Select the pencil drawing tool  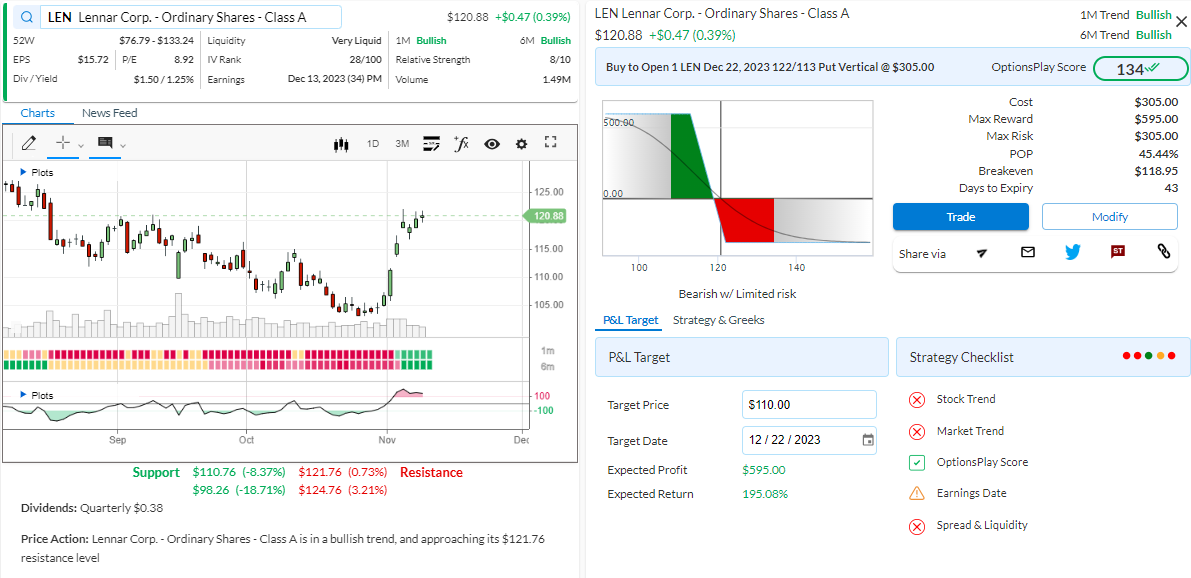point(29,143)
